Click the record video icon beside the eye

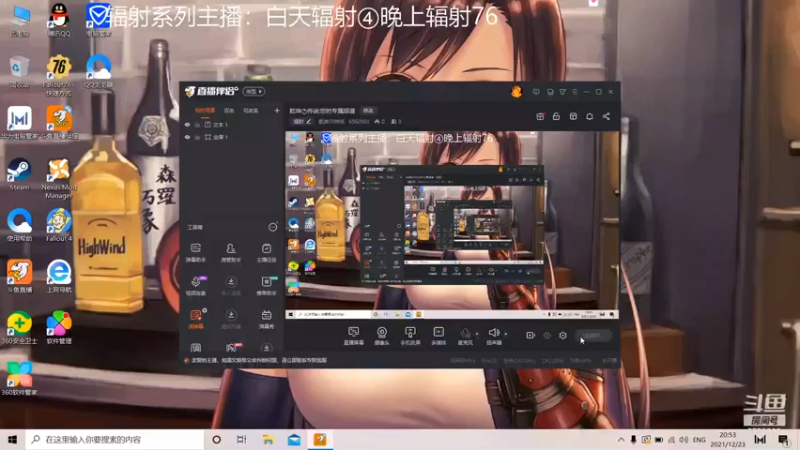(530, 335)
